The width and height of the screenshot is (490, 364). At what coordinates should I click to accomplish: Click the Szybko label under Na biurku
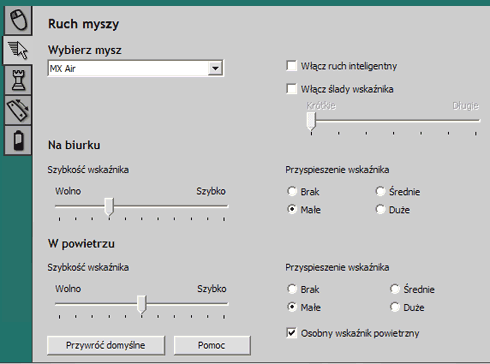(211, 191)
